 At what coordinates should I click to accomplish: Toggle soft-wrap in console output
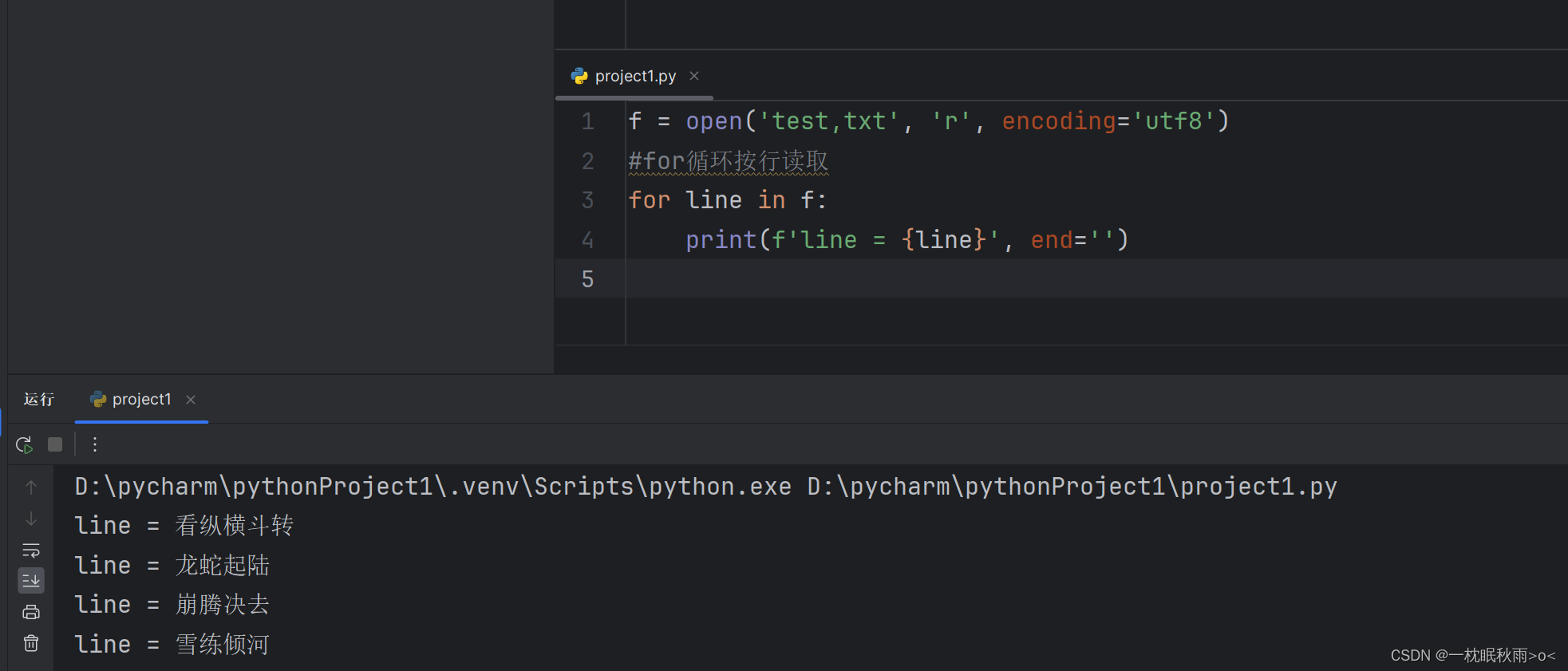point(31,551)
